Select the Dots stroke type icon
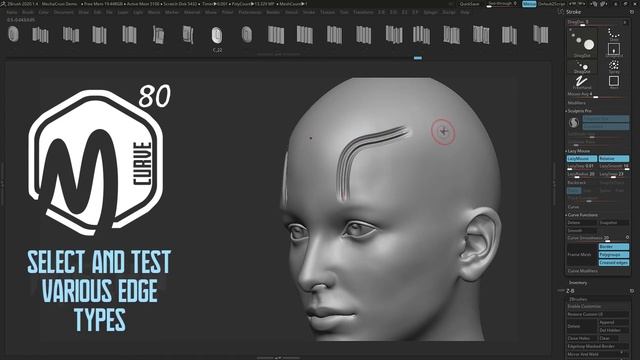The width and height of the screenshot is (640, 360). click(x=613, y=34)
